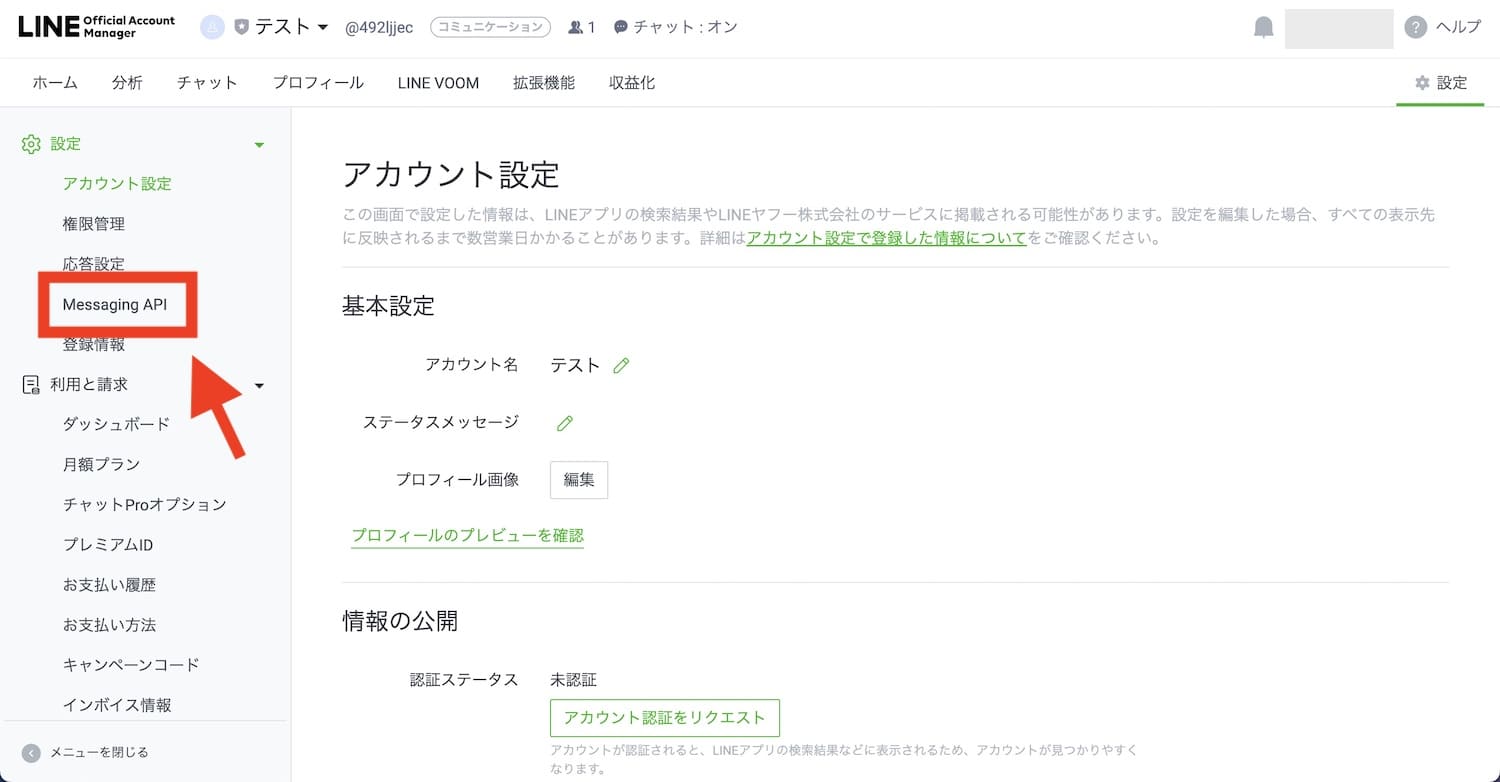Open プレミアムID in the sidebar
This screenshot has width=1500, height=782.
(x=108, y=545)
